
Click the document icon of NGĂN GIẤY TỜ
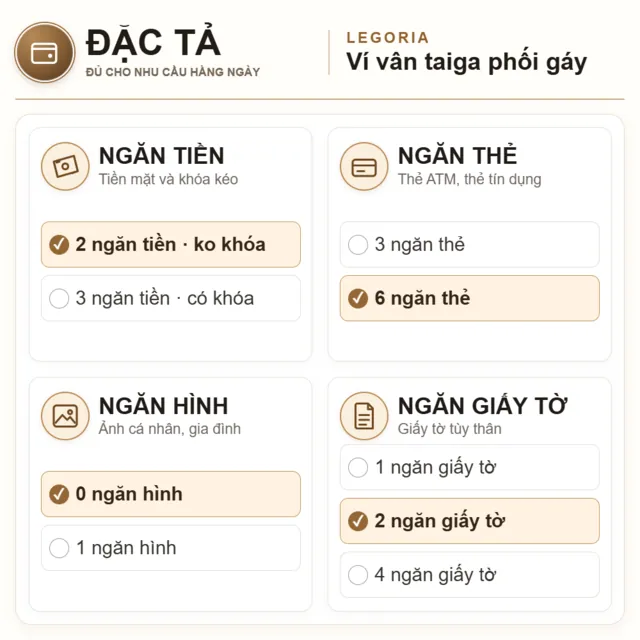pyautogui.click(x=364, y=416)
